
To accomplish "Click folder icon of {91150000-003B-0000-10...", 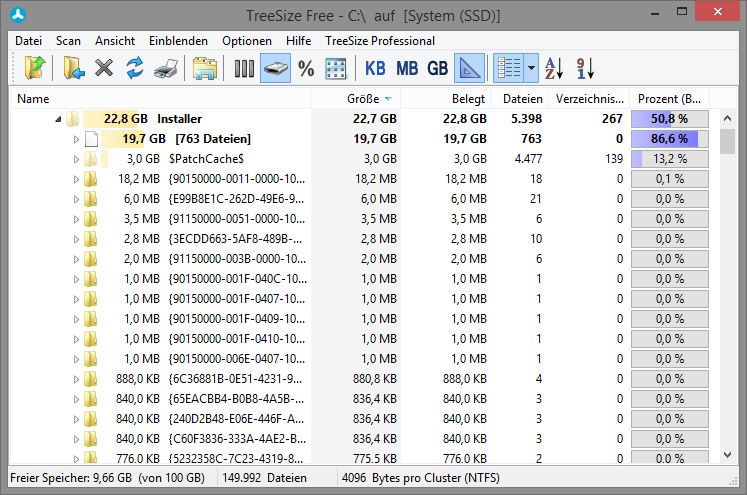I will (x=91, y=259).
